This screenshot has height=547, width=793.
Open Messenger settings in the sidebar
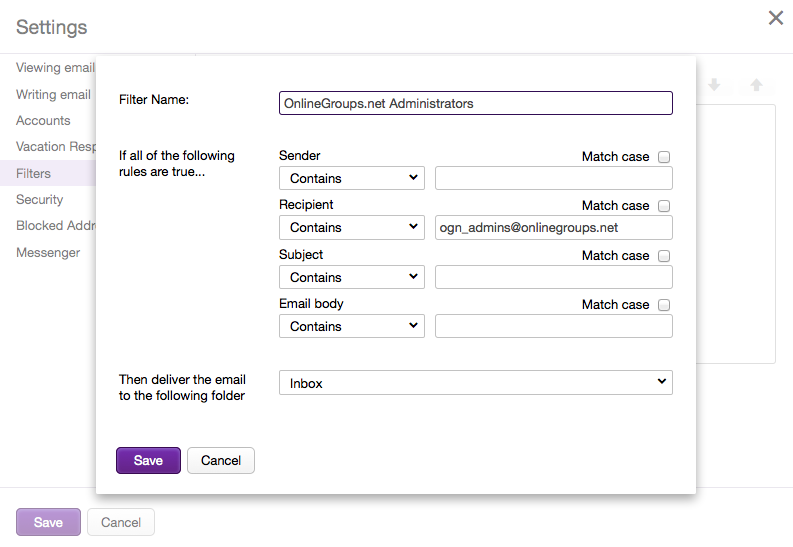[x=48, y=253]
